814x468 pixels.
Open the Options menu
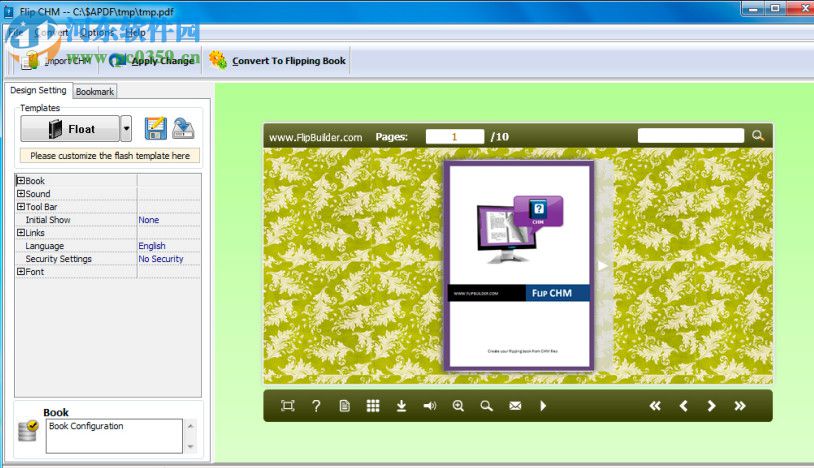[x=97, y=32]
